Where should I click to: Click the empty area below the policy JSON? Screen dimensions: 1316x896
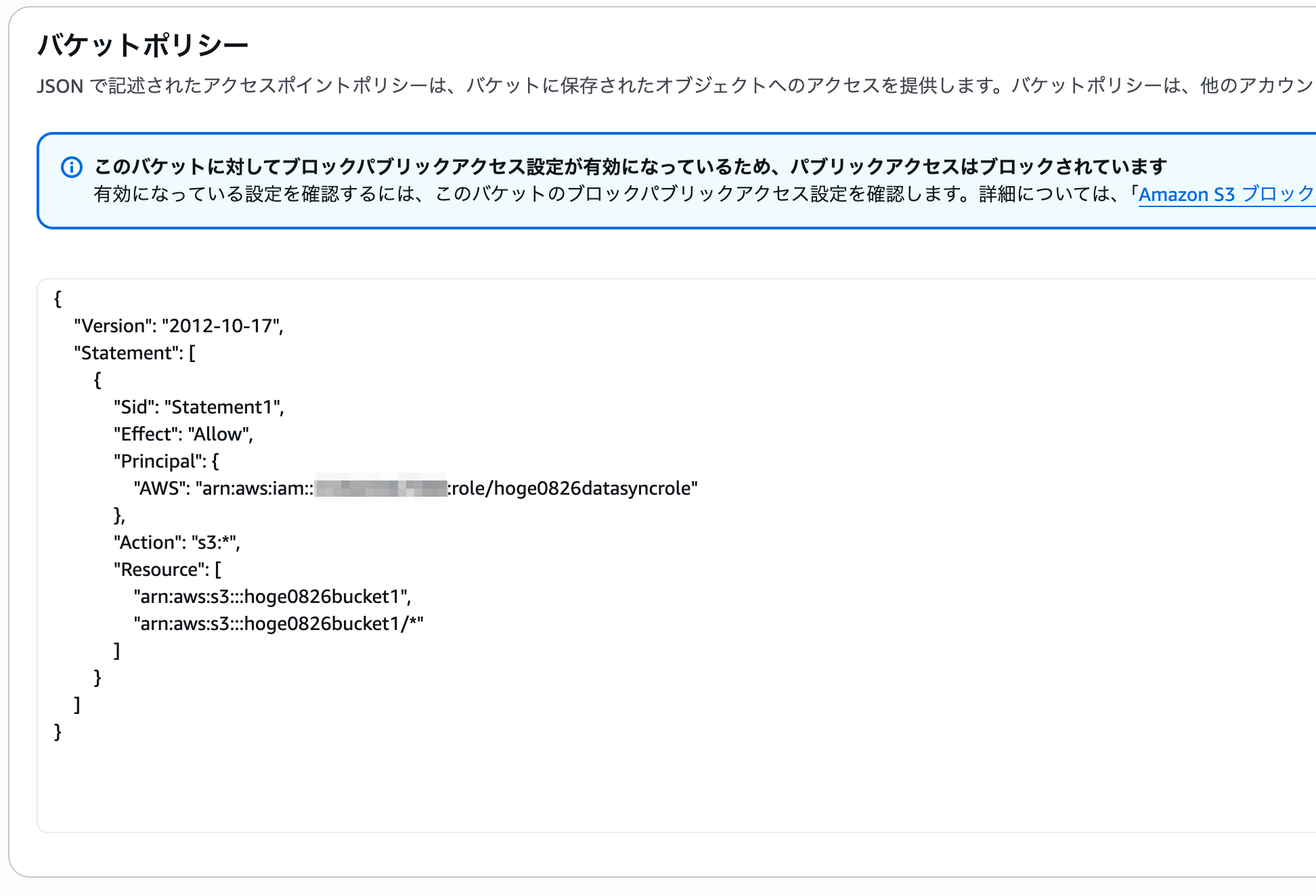coord(676,788)
